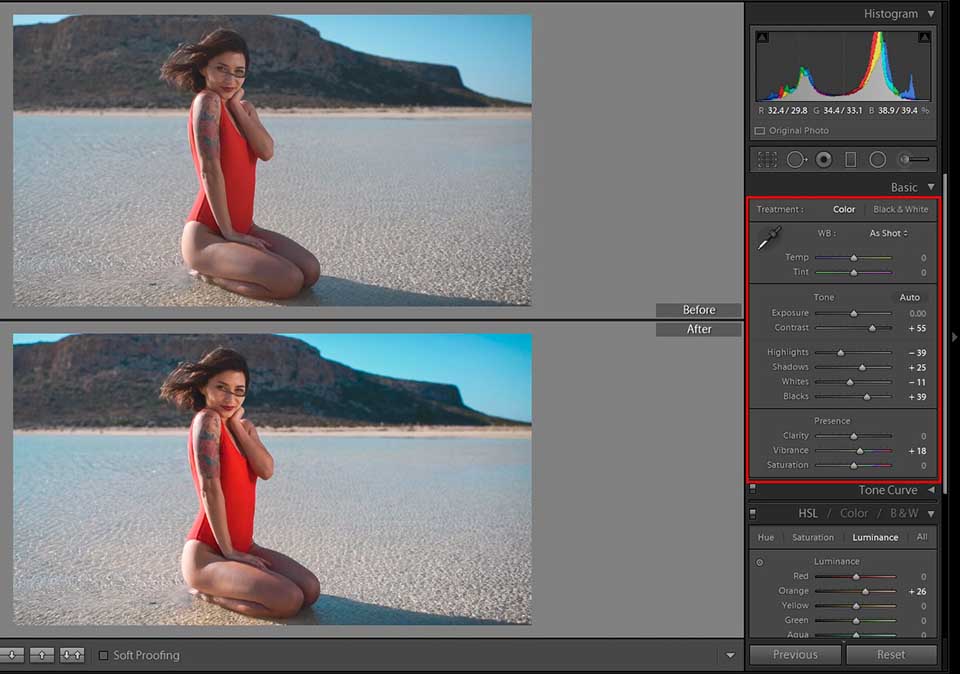Image resolution: width=960 pixels, height=674 pixels.
Task: Switch to the Saturation tab in HSL
Action: (812, 537)
